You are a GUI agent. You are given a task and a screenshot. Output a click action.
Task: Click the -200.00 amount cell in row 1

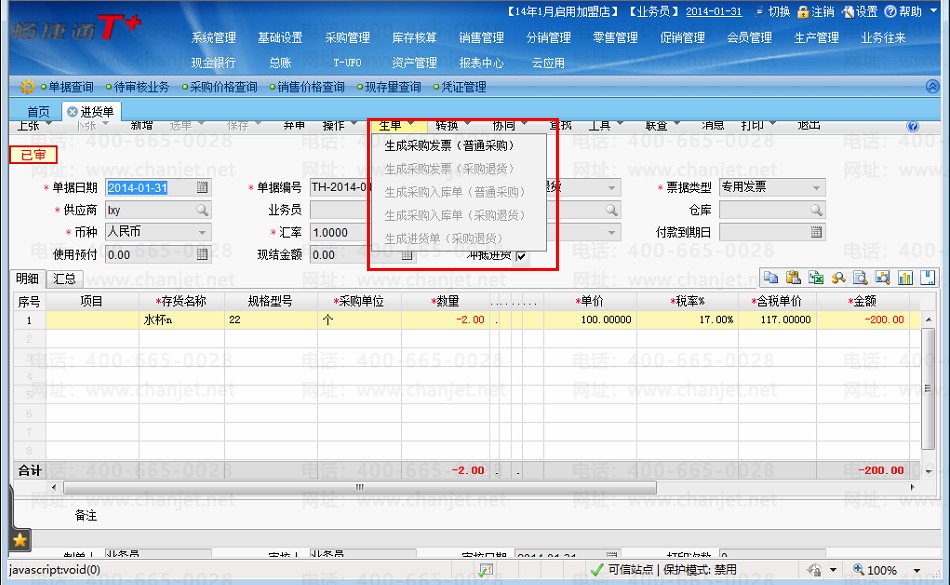pyautogui.click(x=863, y=320)
